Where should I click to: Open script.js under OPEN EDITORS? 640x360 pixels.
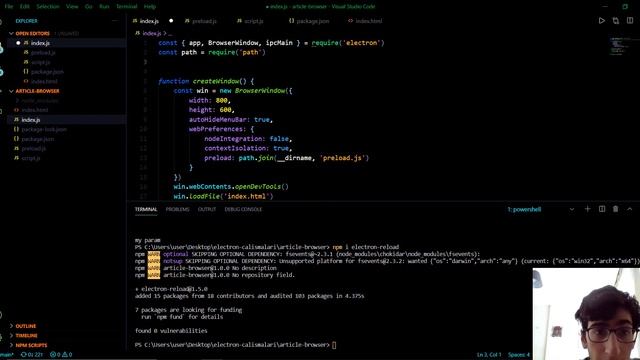pyautogui.click(x=40, y=62)
